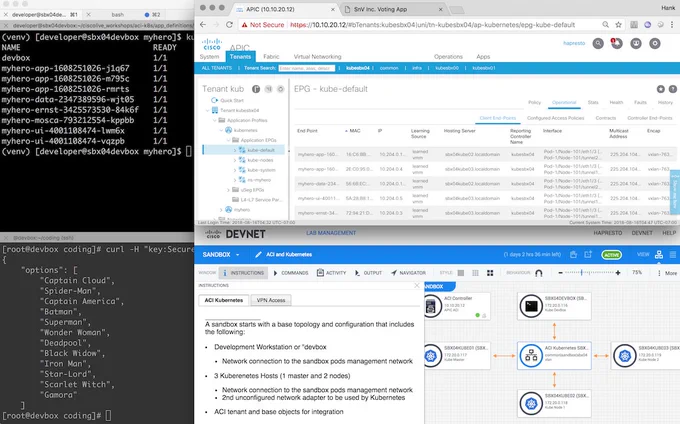
Task: Collapse the kubernetes application profile
Action: [x=221, y=130]
